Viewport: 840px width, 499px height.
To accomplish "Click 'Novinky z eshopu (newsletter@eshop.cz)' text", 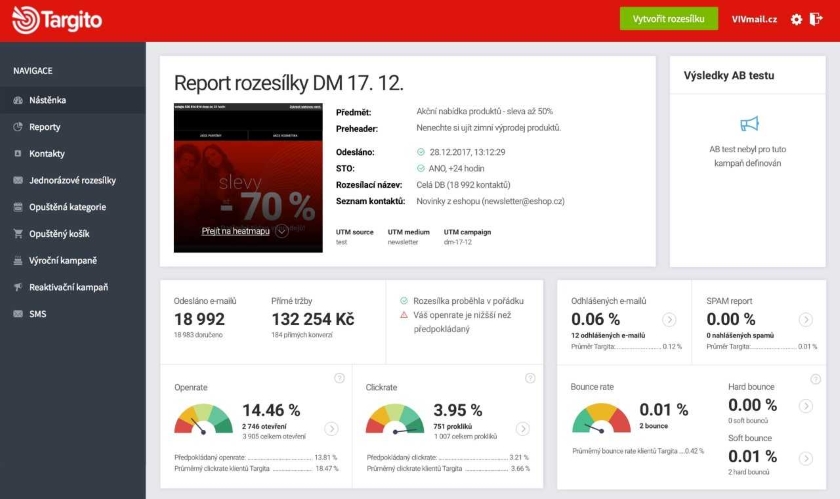I will [490, 202].
